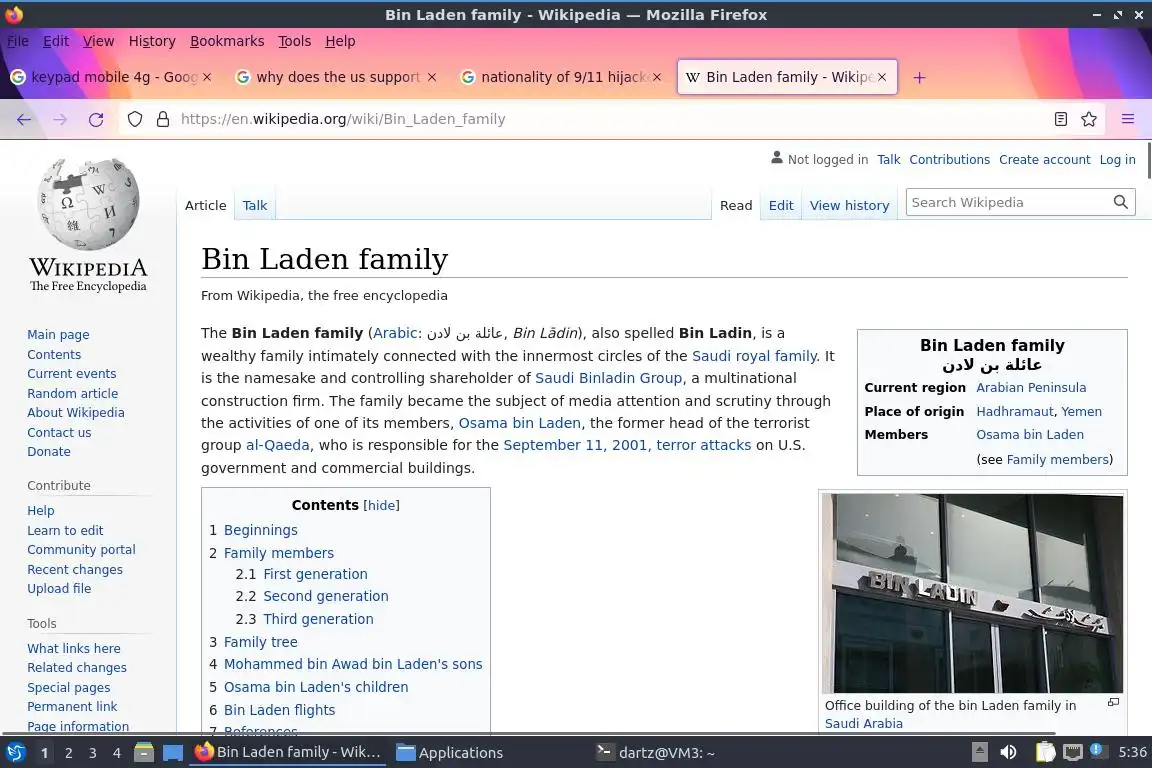The width and height of the screenshot is (1152, 768).
Task: Open the clipboard manager tray icon
Action: [1045, 753]
